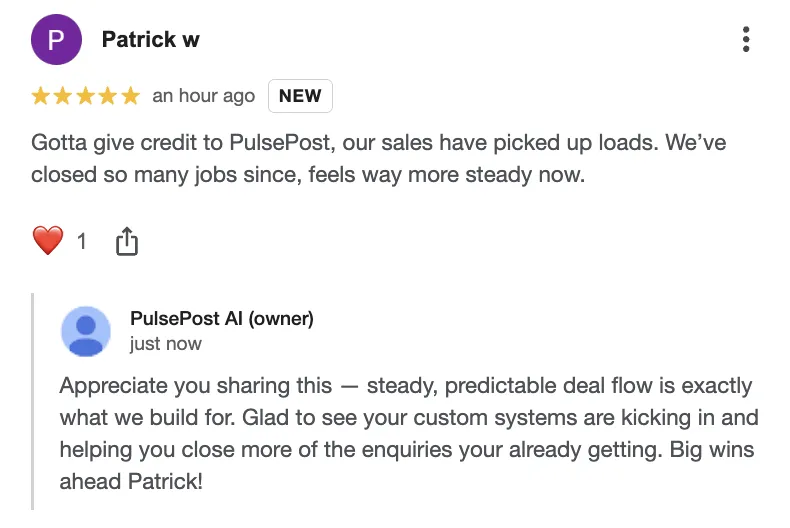
Task: Click the fourth yellow rating star
Action: pyautogui.click(x=108, y=97)
